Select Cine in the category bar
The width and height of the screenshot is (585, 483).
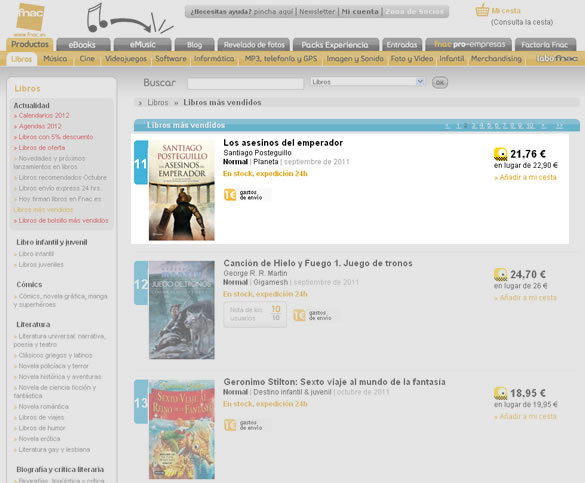87,59
